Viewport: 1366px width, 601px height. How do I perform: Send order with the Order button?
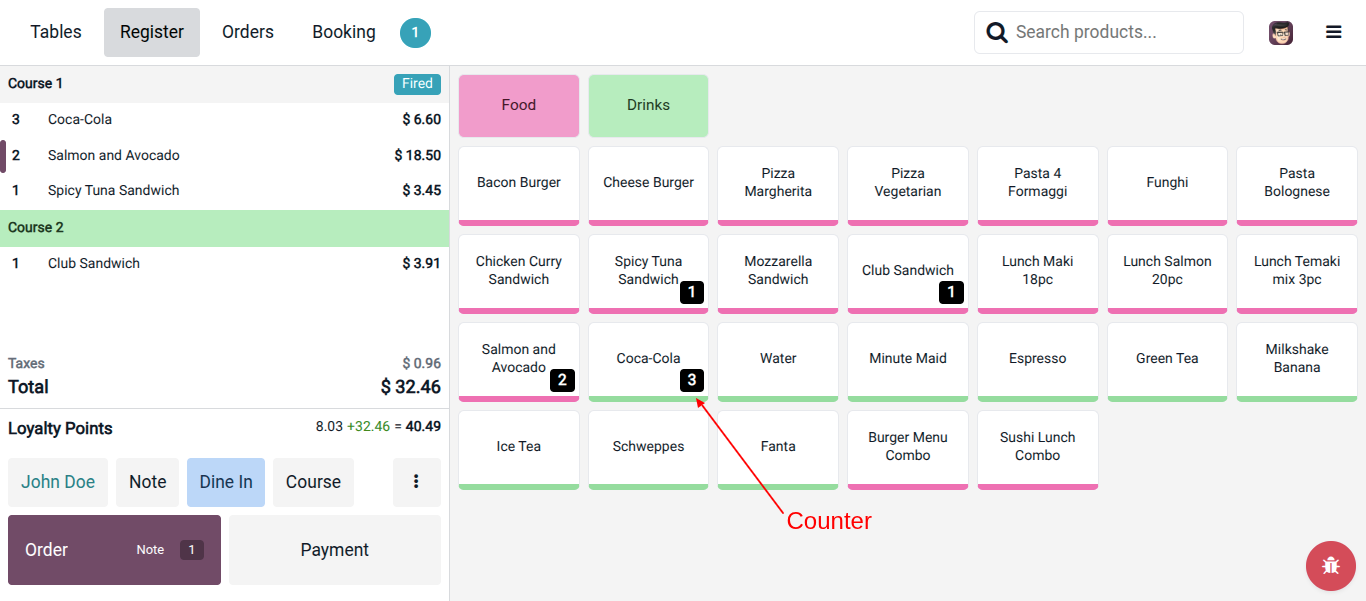coord(114,550)
